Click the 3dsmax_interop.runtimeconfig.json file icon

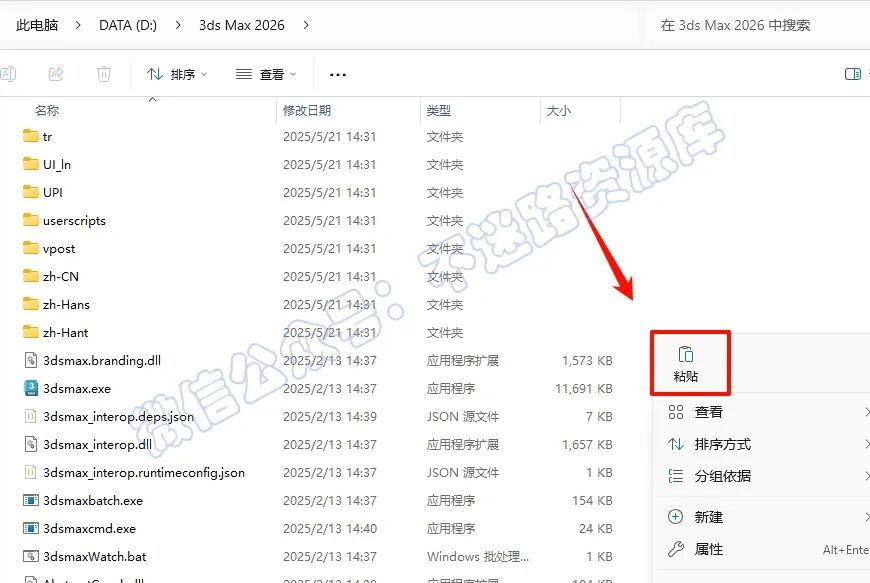pos(31,472)
